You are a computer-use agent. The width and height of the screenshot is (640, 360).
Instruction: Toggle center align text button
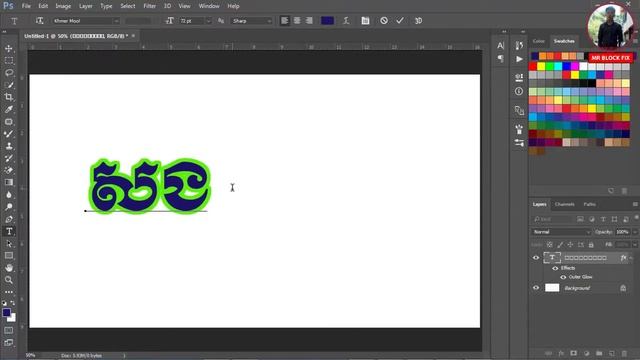click(x=297, y=21)
